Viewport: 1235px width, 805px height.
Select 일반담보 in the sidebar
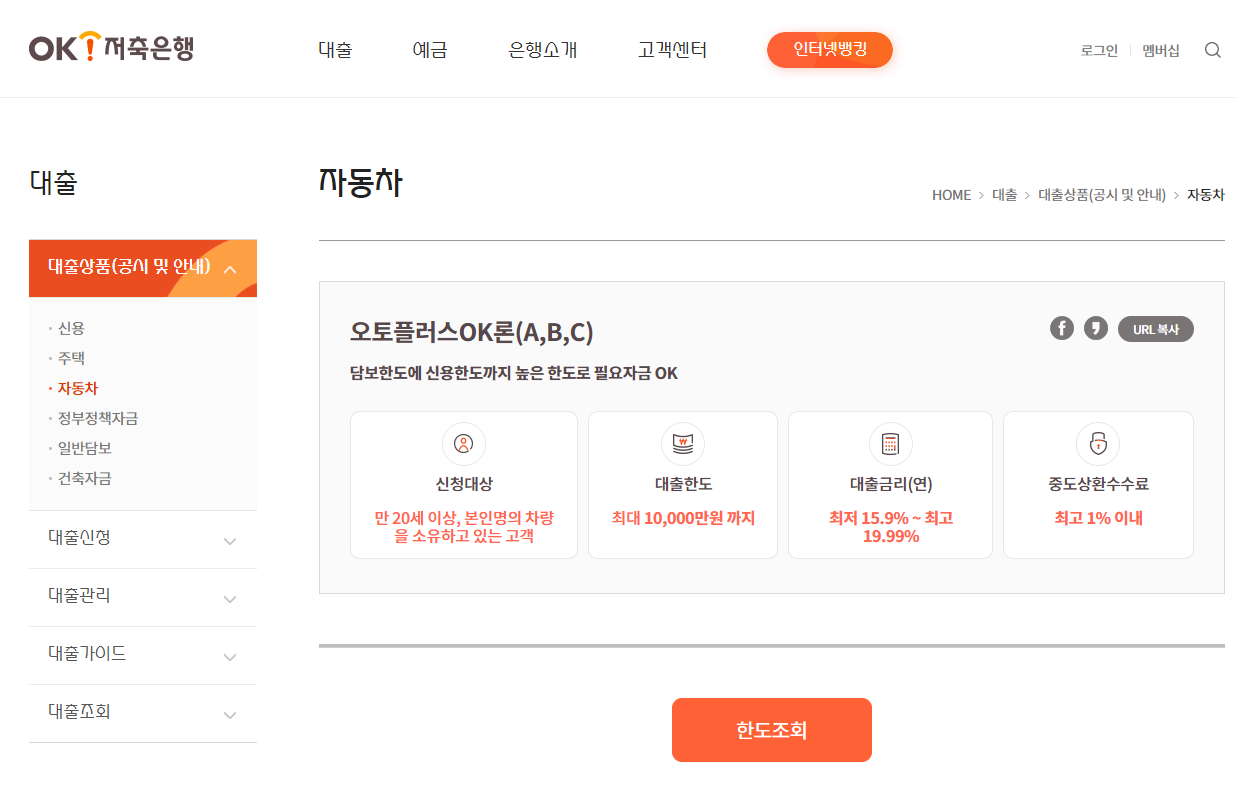pos(84,448)
